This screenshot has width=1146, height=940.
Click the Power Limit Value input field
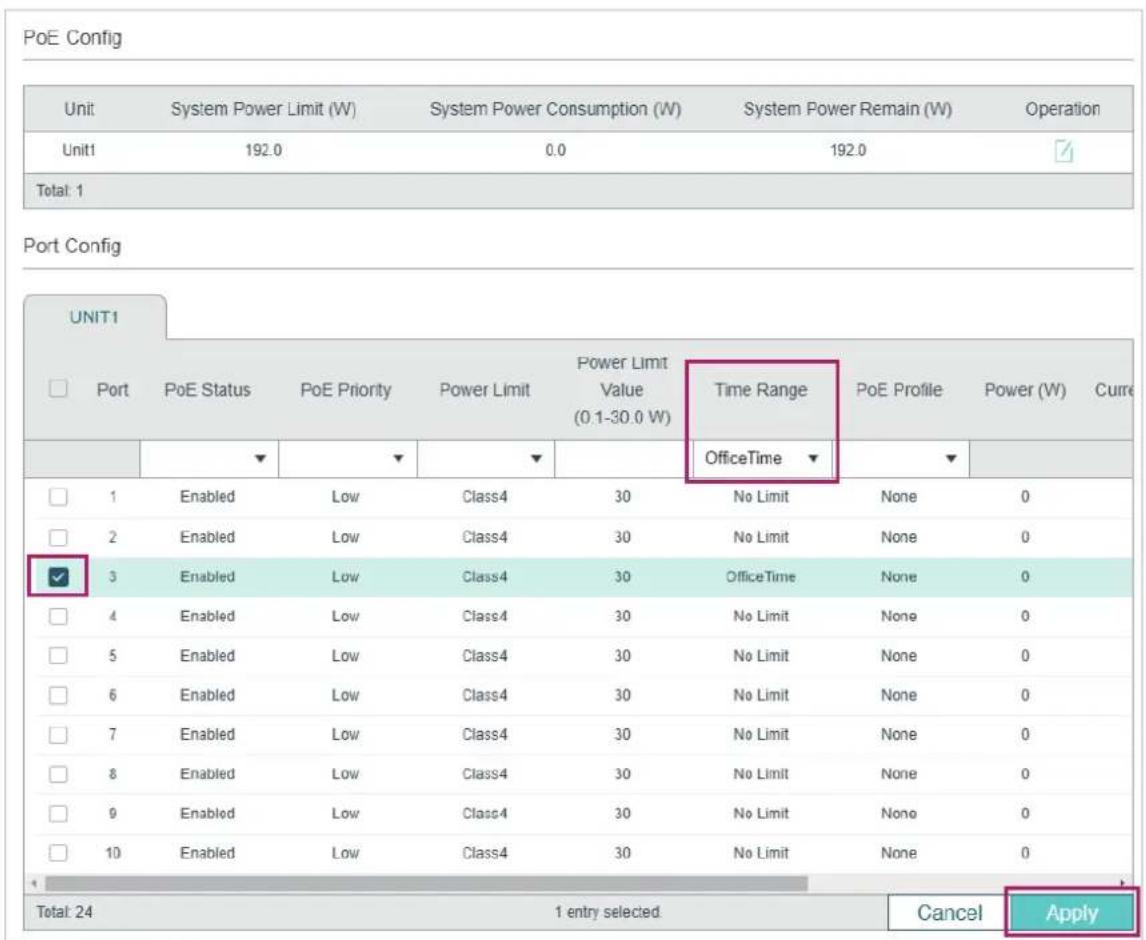pyautogui.click(x=623, y=458)
